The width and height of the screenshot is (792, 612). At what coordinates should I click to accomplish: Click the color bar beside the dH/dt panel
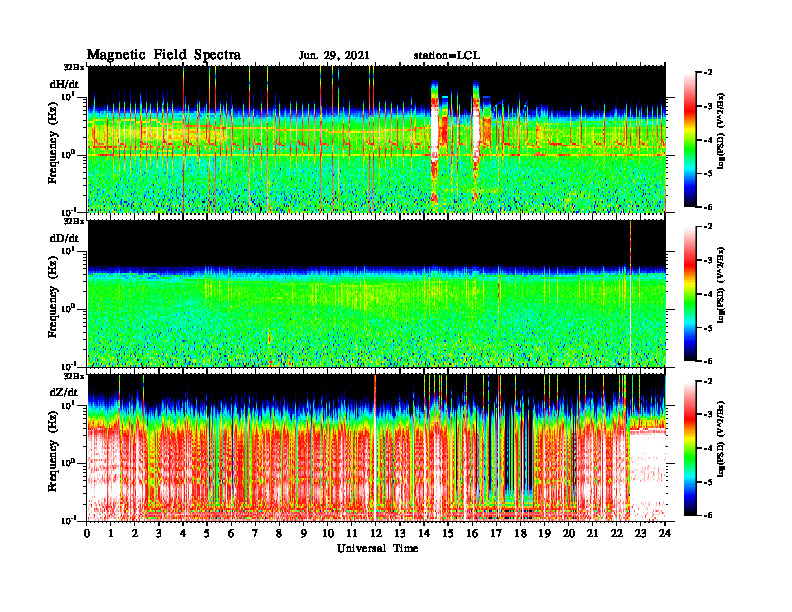(x=690, y=140)
